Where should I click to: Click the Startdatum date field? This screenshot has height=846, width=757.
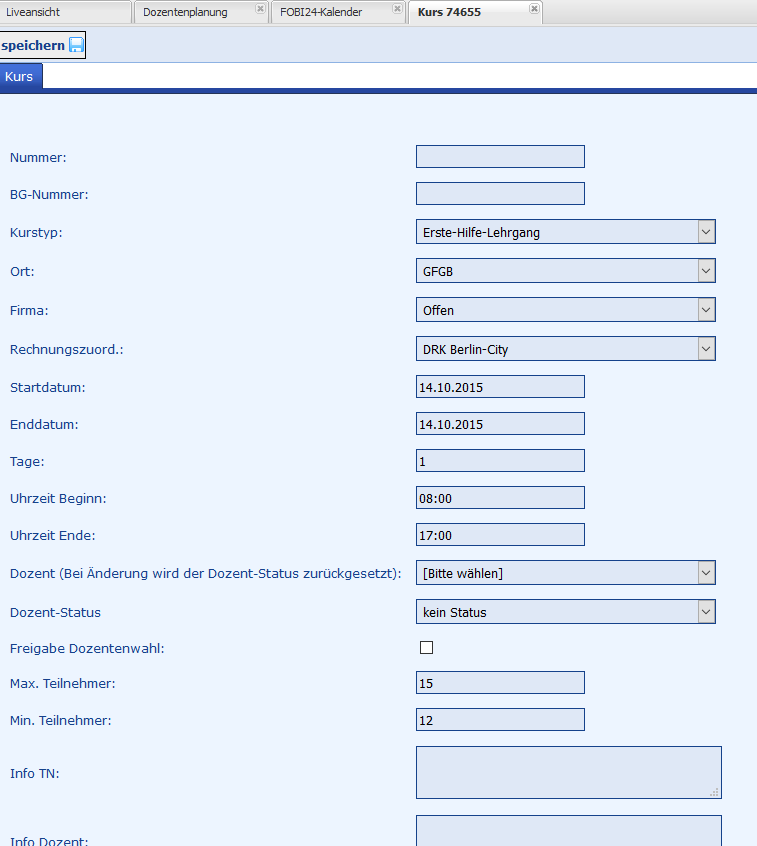coord(500,387)
